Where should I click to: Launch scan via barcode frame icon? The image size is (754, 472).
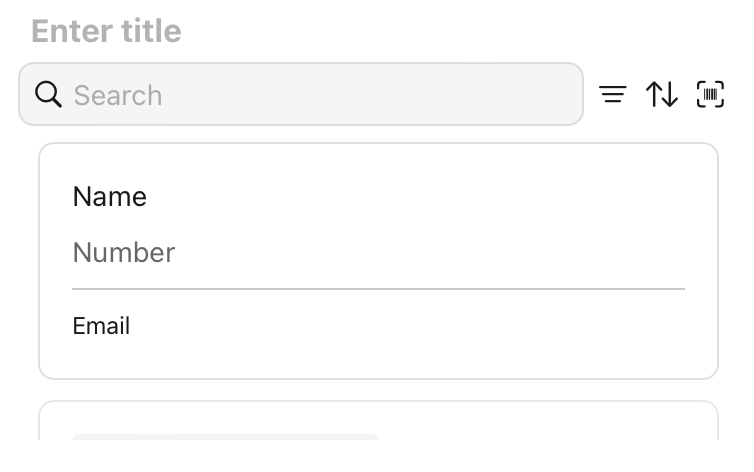point(710,95)
